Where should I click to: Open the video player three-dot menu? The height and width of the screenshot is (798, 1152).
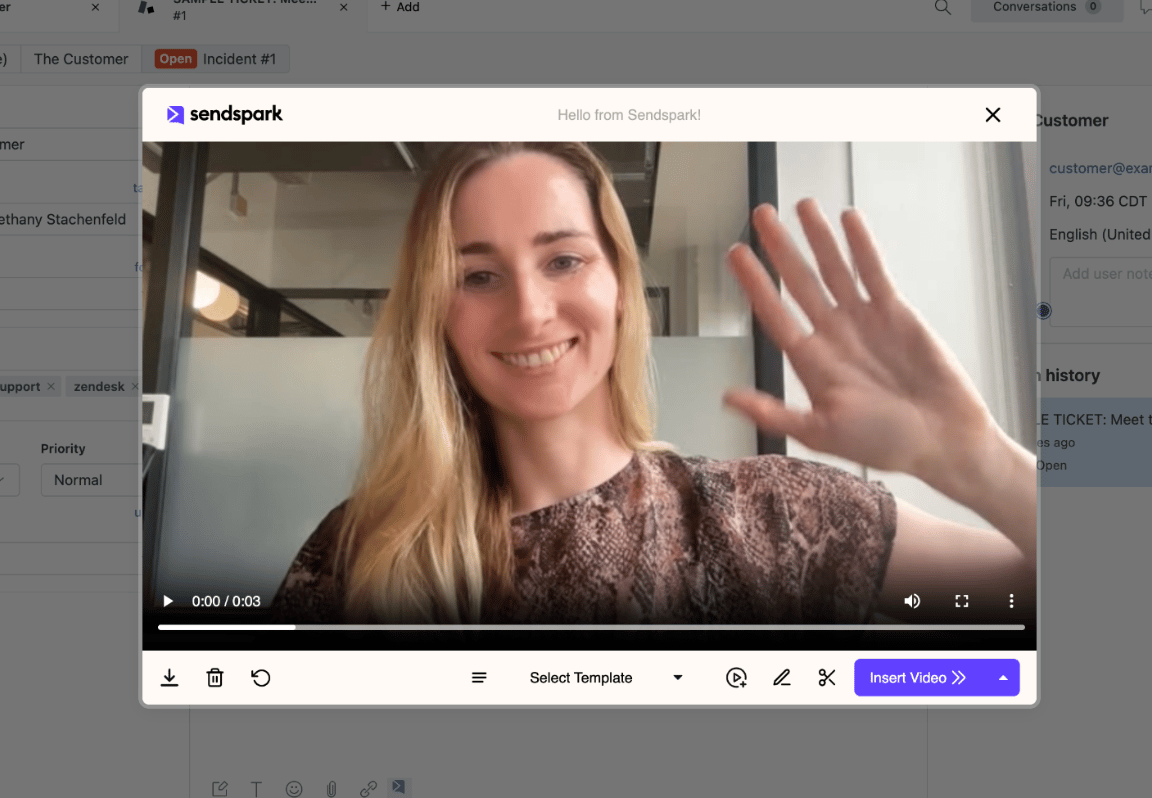coord(1012,601)
